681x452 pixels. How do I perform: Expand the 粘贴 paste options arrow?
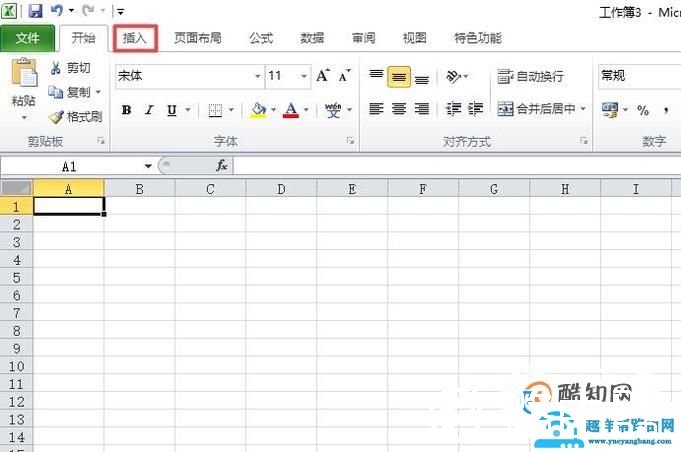click(24, 117)
